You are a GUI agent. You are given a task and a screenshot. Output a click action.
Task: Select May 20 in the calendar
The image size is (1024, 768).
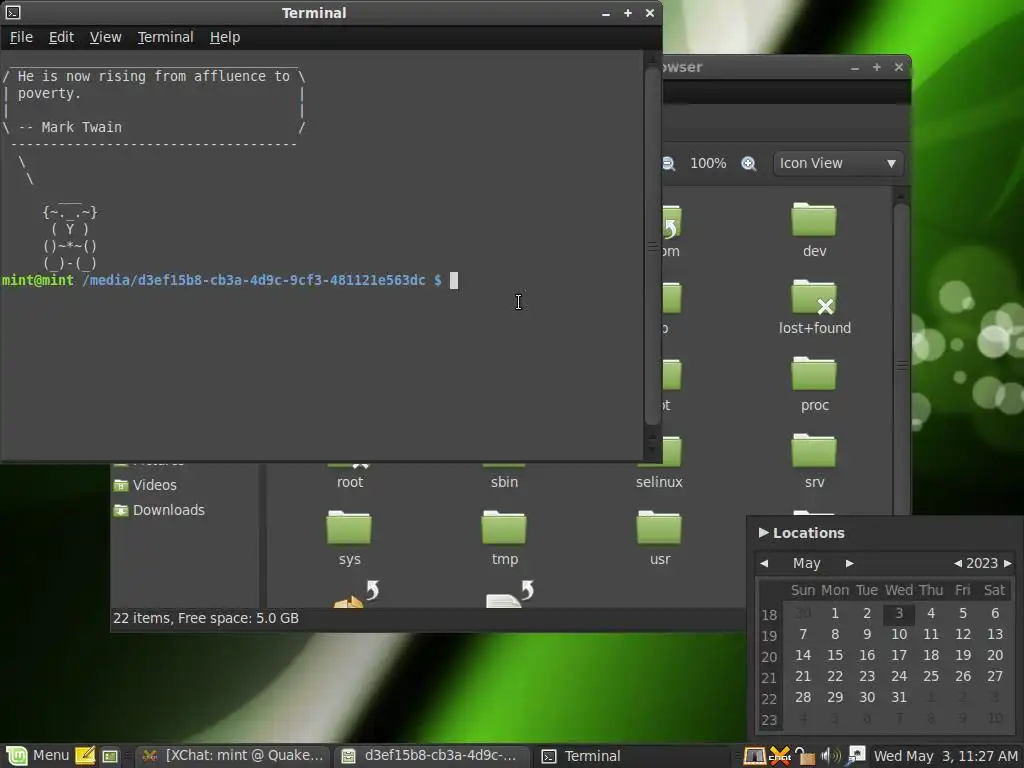[x=995, y=655]
